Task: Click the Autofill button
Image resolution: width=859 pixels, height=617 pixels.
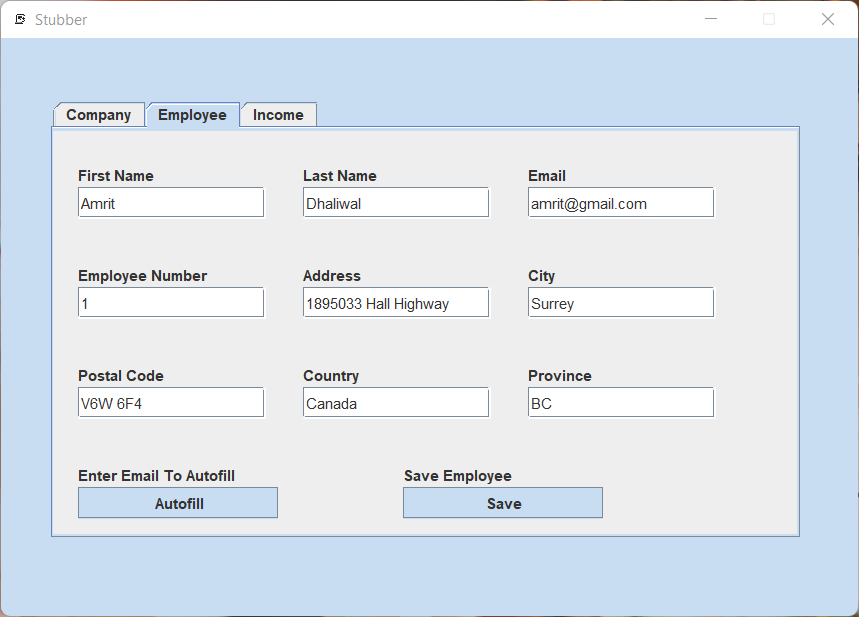Action: 178,503
